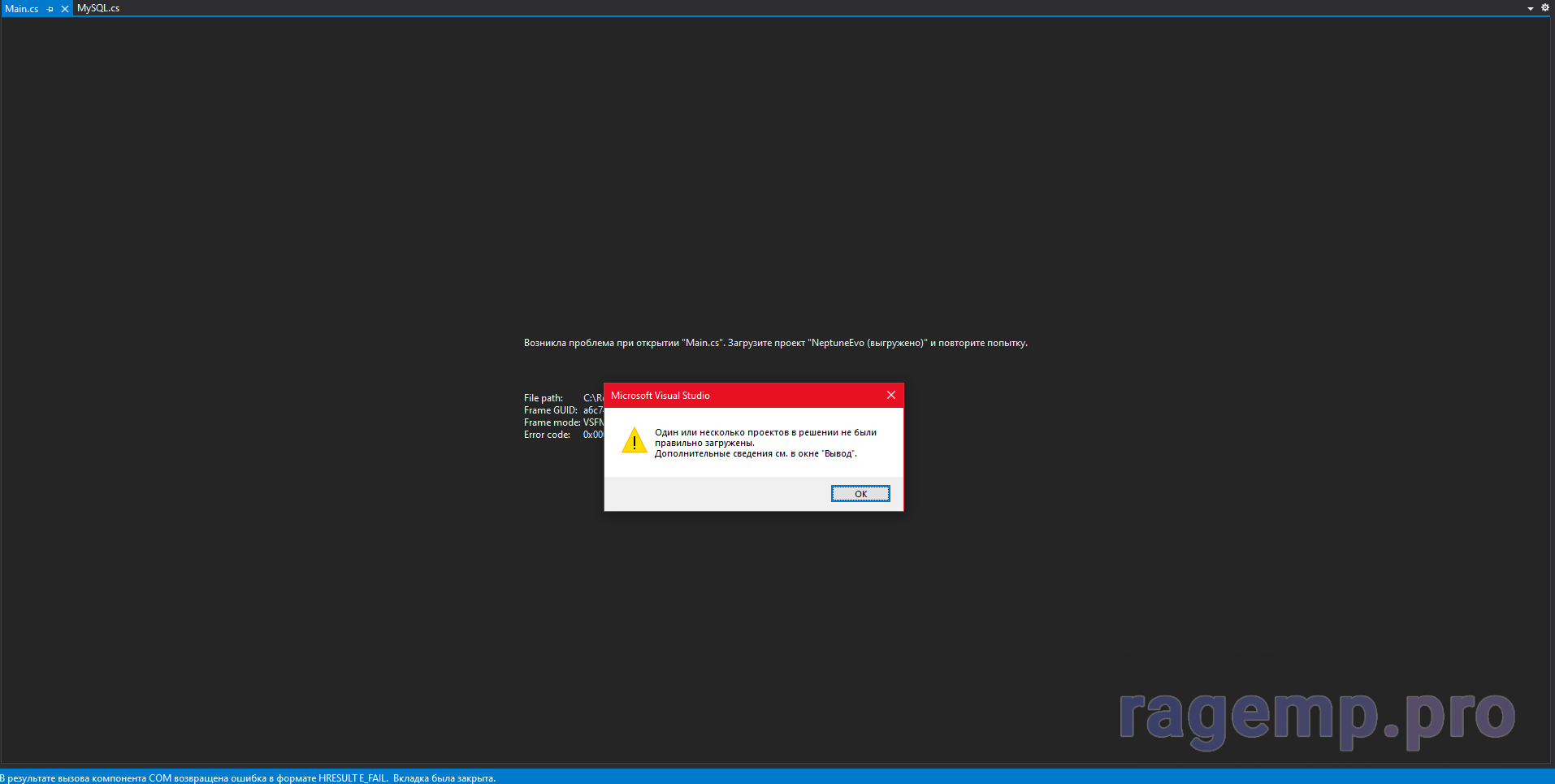Pin the Main.cs document tab
The width and height of the screenshot is (1555, 784).
(x=50, y=9)
